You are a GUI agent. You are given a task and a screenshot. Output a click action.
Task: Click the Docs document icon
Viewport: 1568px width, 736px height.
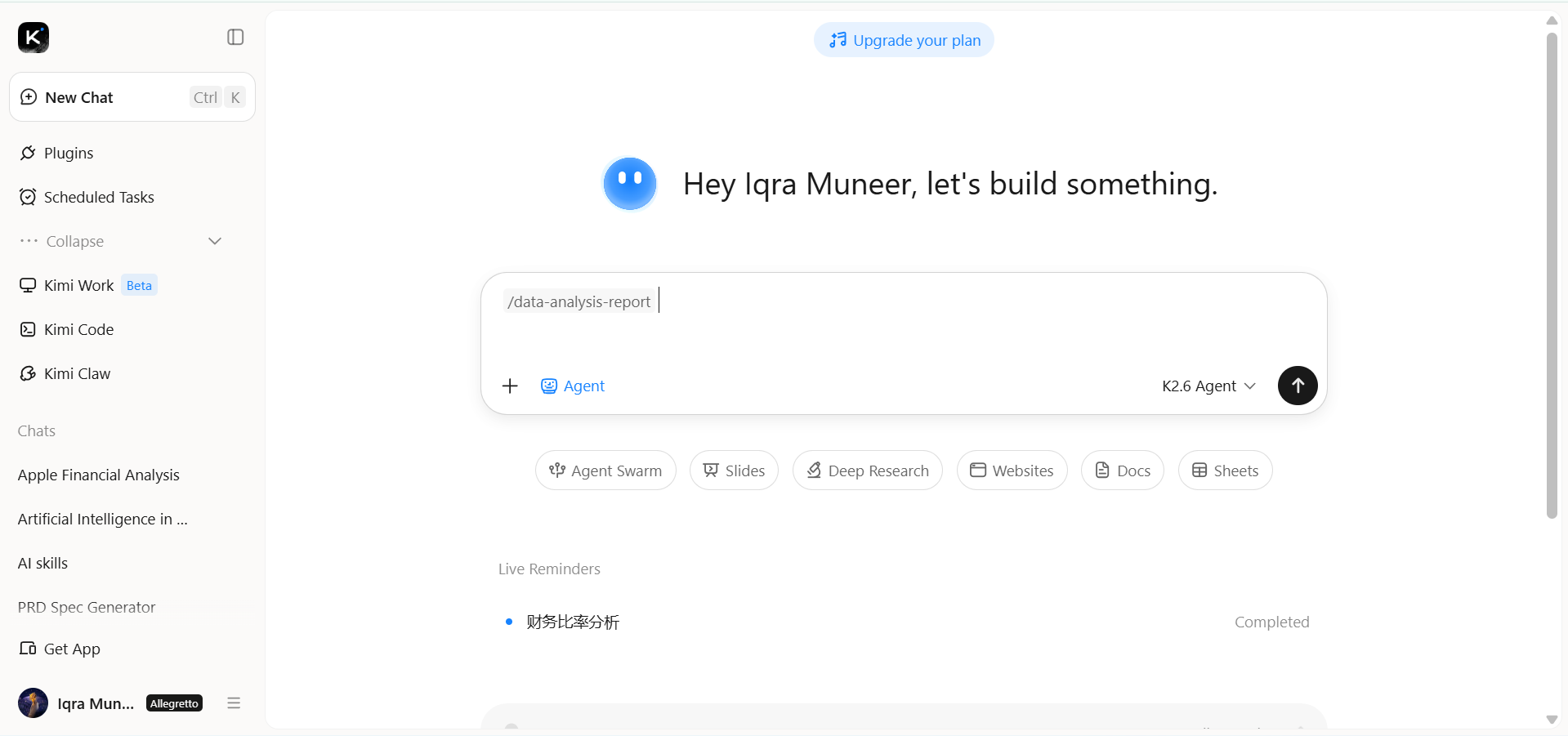point(1102,471)
